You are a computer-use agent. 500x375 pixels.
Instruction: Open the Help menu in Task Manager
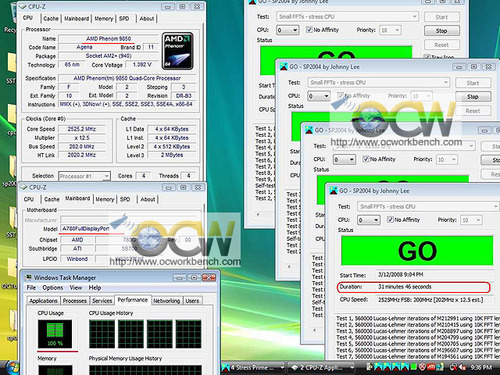tap(95, 288)
